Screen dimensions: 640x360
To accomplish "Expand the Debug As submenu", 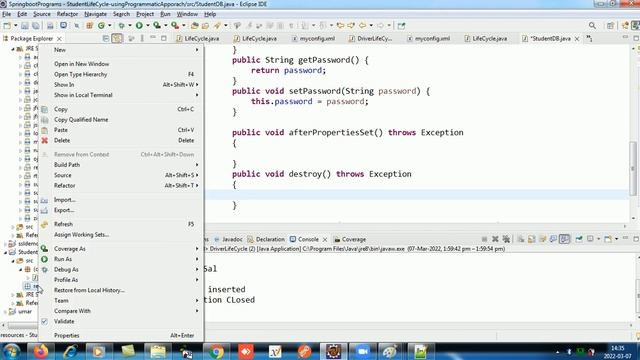I will (x=122, y=270).
